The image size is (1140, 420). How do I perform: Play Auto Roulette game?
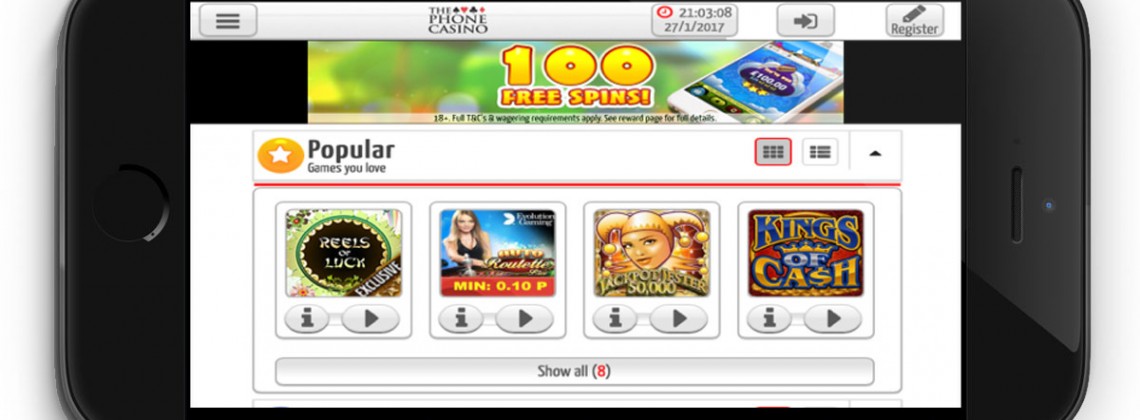(524, 318)
